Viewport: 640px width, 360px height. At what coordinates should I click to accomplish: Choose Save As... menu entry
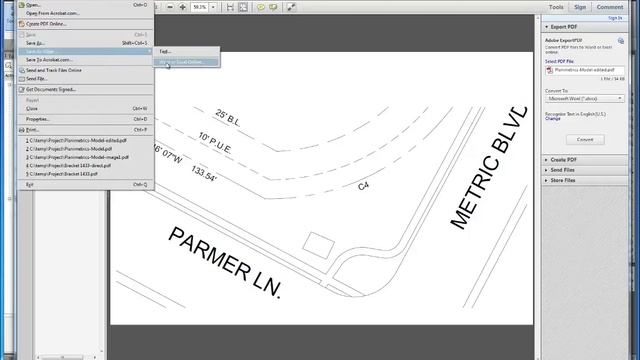pos(85,43)
